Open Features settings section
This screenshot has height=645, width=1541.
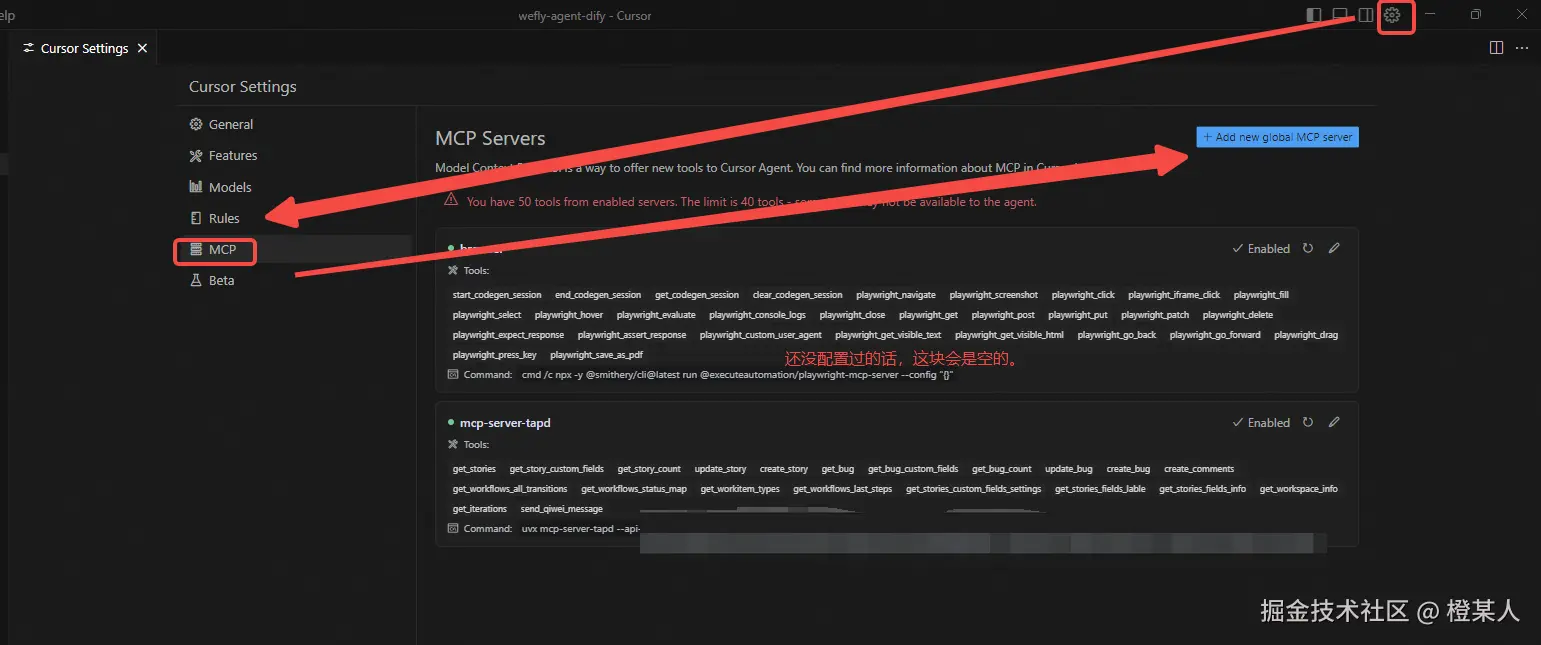click(x=223, y=155)
